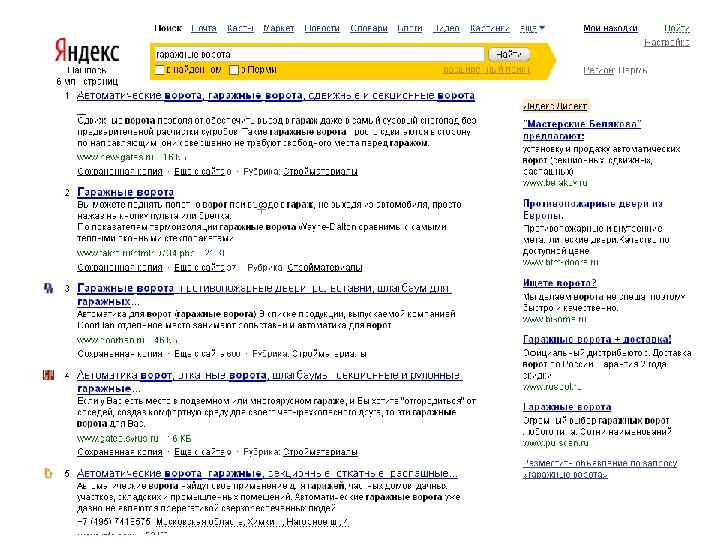Open Стройматериалы rubric under result 1
The width and height of the screenshot is (720, 540).
[x=320, y=171]
